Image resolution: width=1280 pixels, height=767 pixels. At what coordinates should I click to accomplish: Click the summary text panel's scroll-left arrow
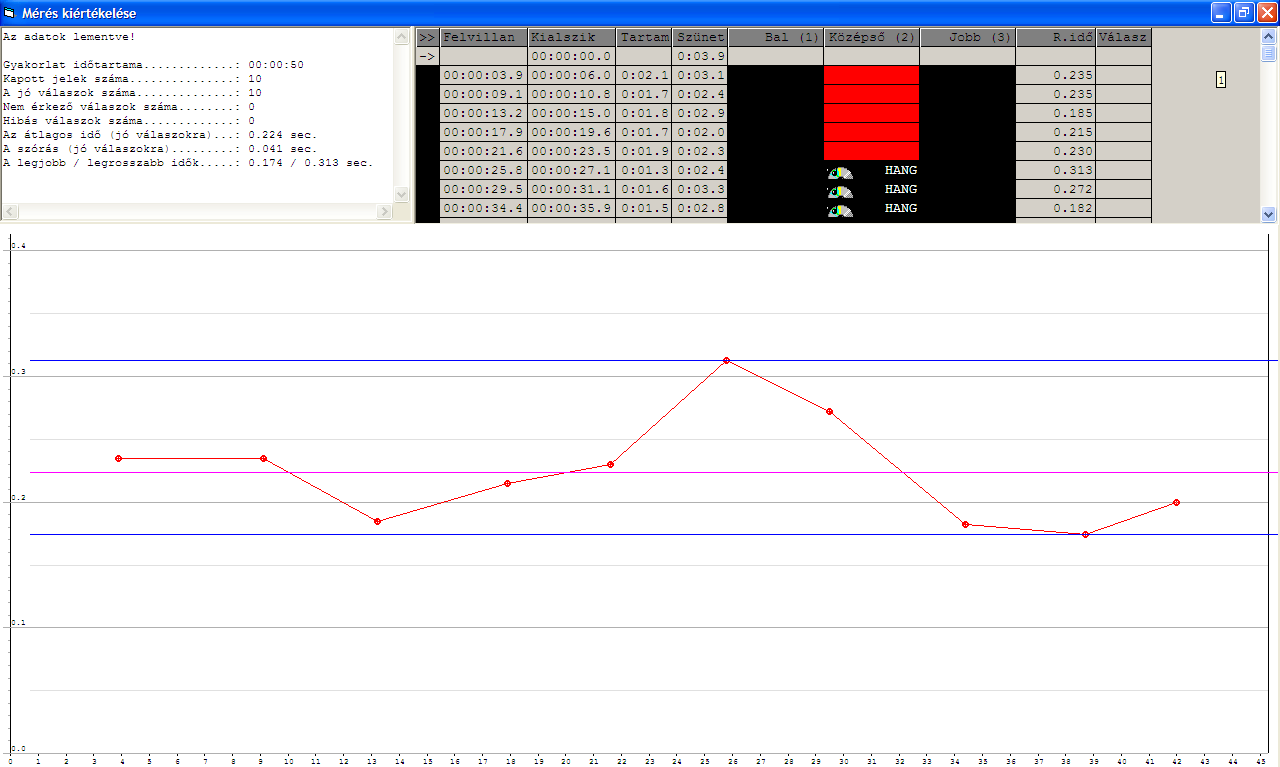pos(9,212)
